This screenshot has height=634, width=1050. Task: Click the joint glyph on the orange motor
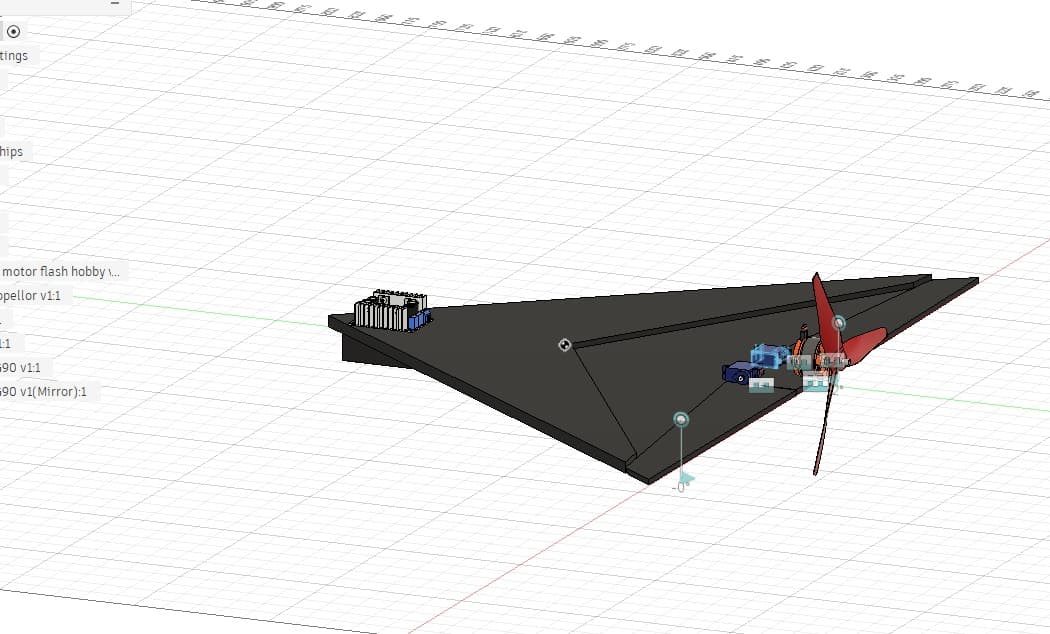click(799, 362)
